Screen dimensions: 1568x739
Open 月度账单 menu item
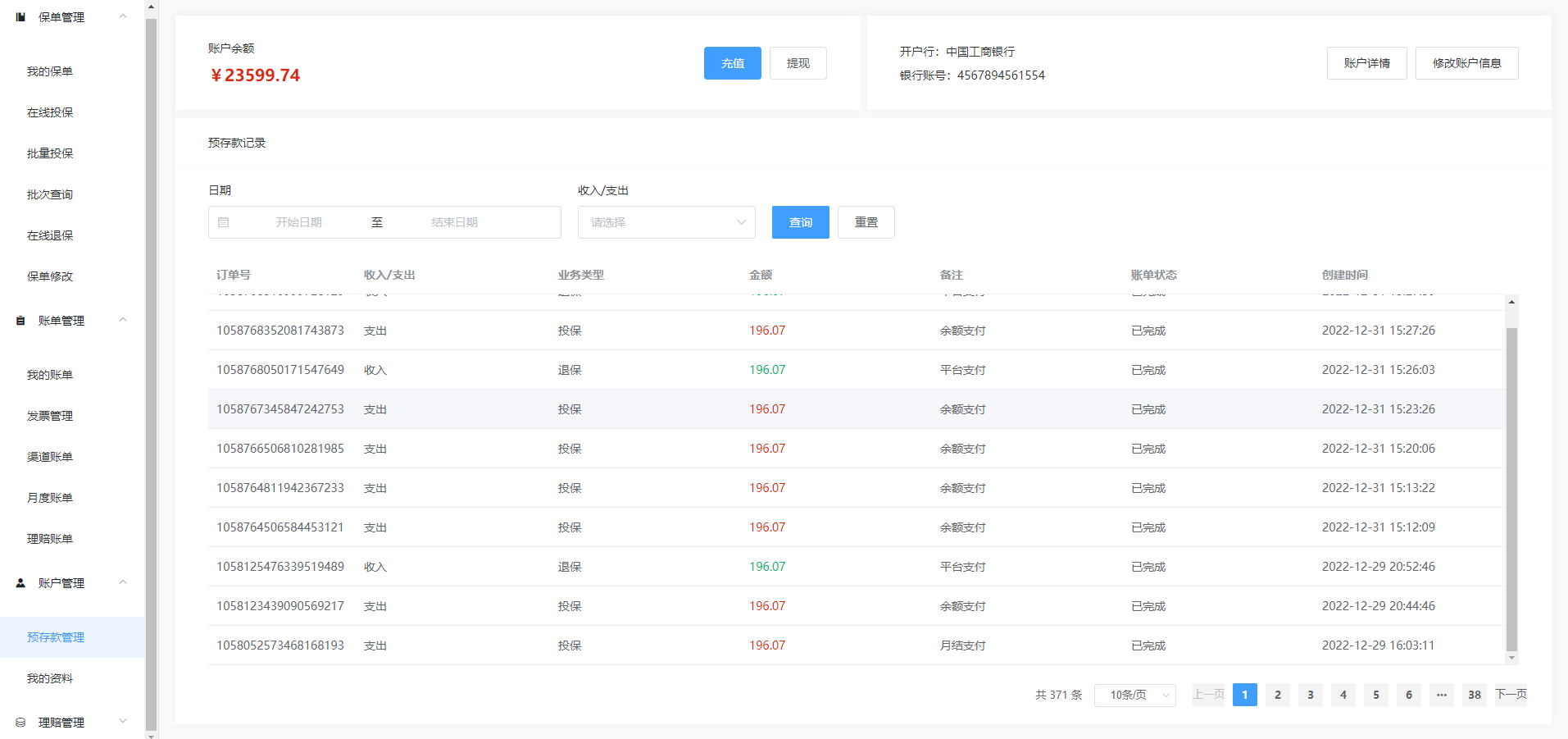click(50, 498)
